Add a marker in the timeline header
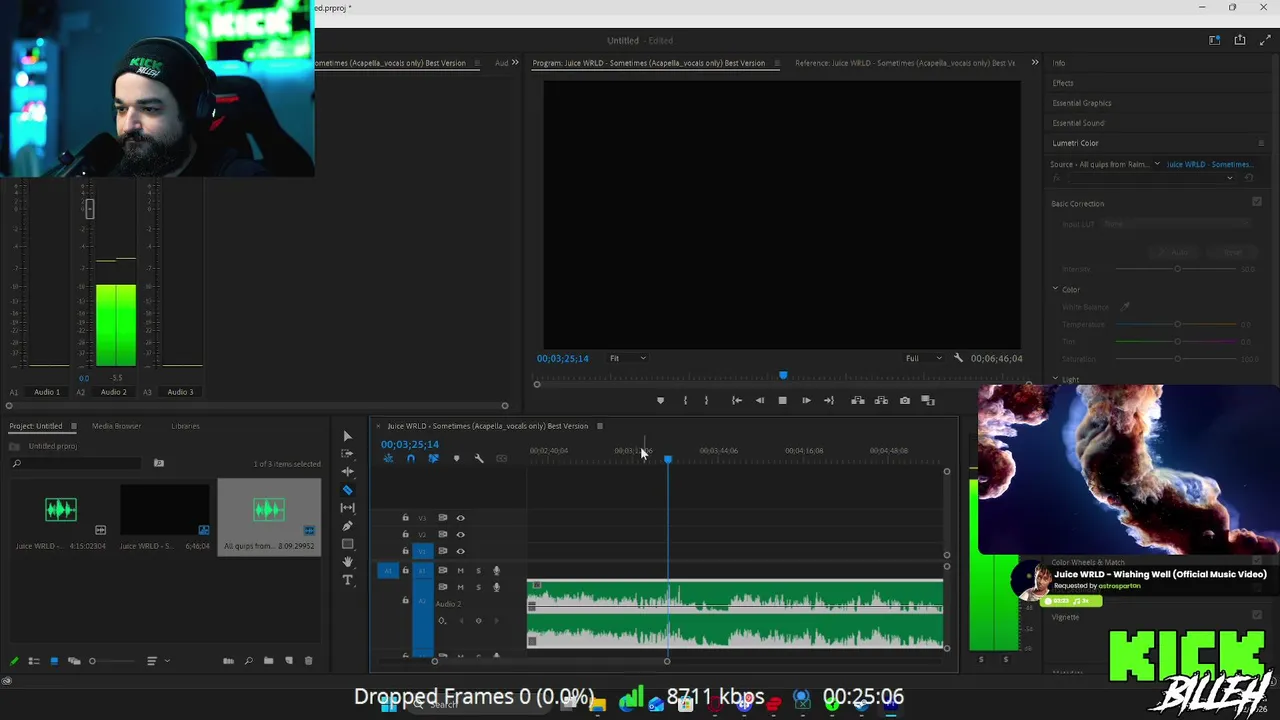 [x=457, y=459]
